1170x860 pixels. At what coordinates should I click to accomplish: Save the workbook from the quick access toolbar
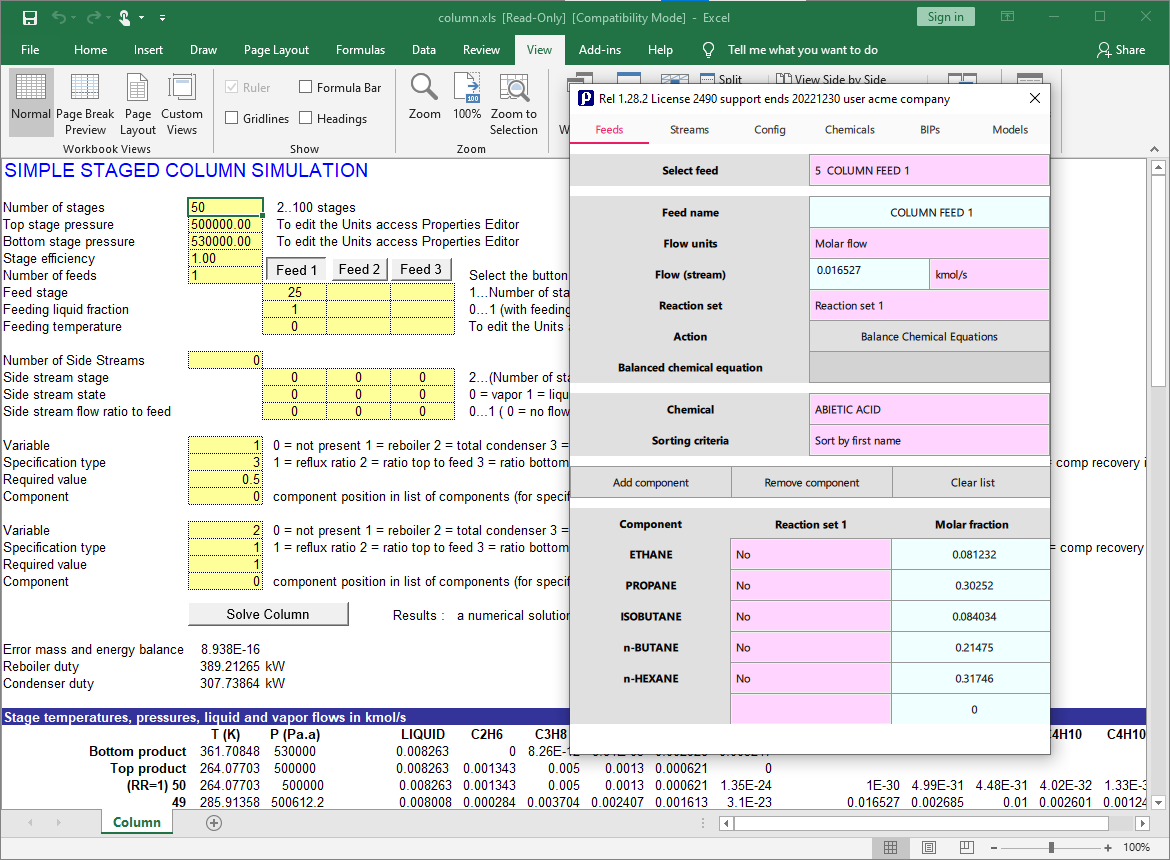(x=30, y=17)
